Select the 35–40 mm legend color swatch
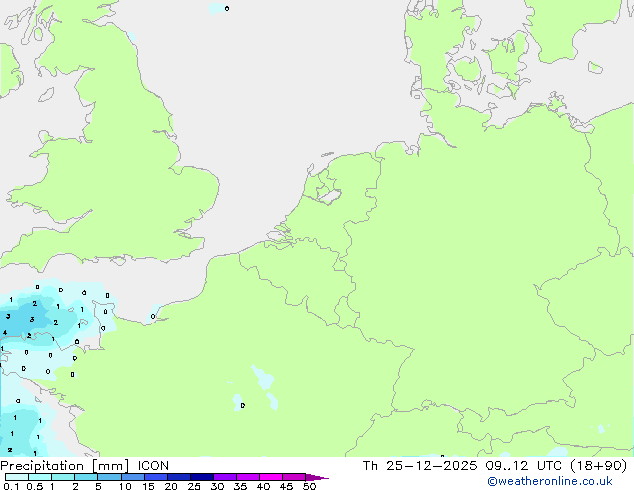Image resolution: width=634 pixels, height=490 pixels. tap(248, 477)
